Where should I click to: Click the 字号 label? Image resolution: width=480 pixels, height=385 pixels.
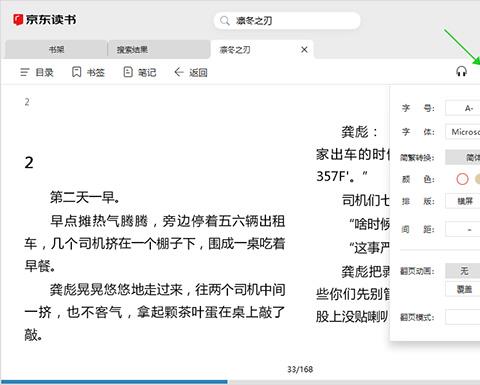pyautogui.click(x=418, y=108)
